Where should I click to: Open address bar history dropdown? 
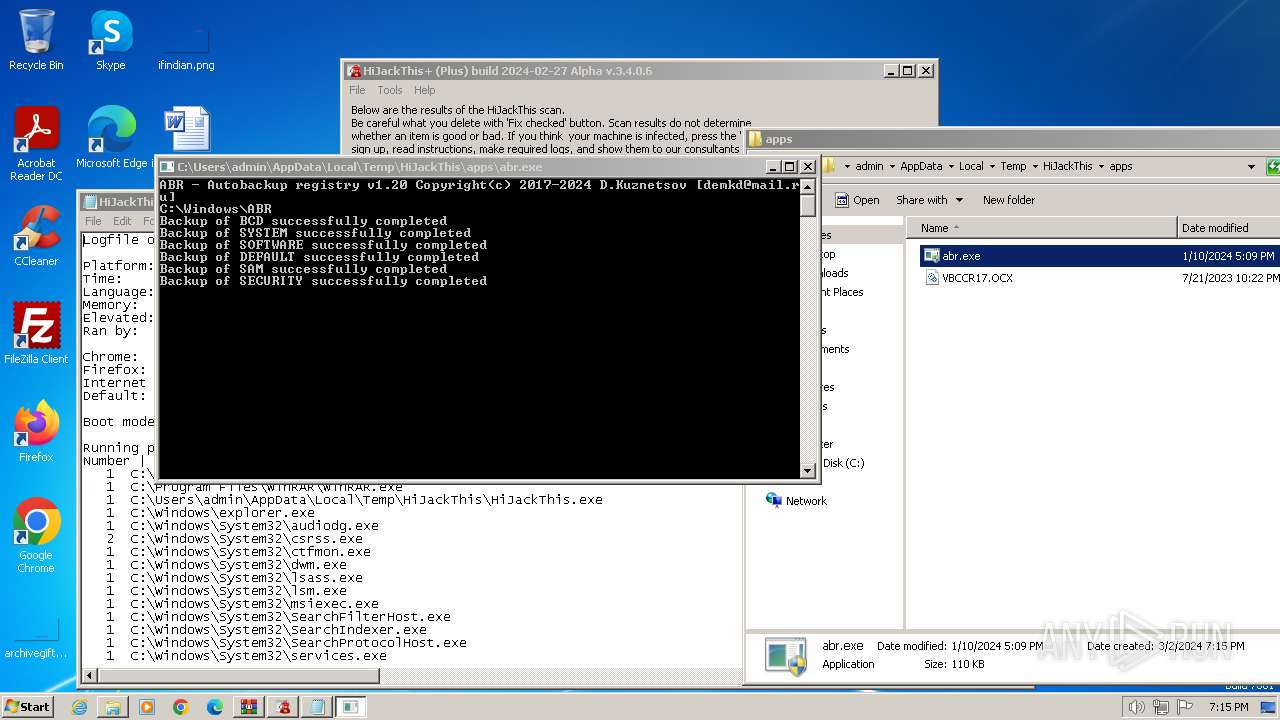coord(1251,167)
